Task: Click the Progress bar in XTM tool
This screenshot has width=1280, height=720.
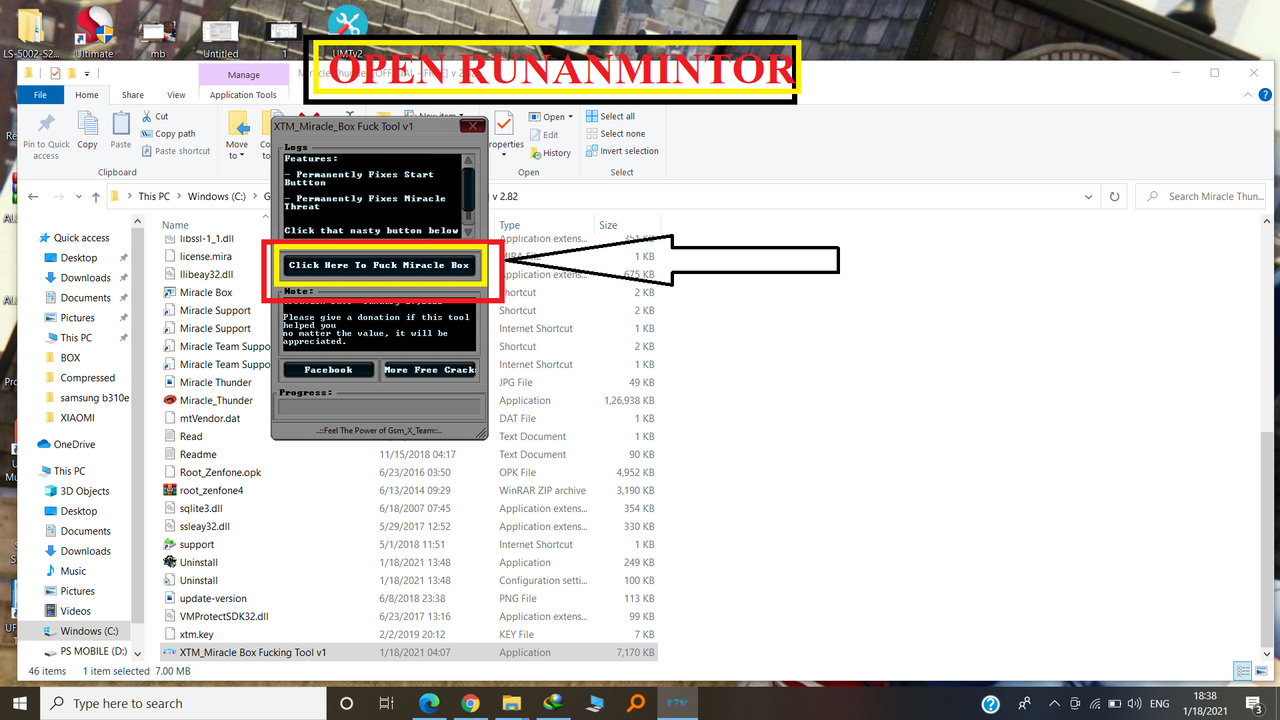Action: pos(379,407)
